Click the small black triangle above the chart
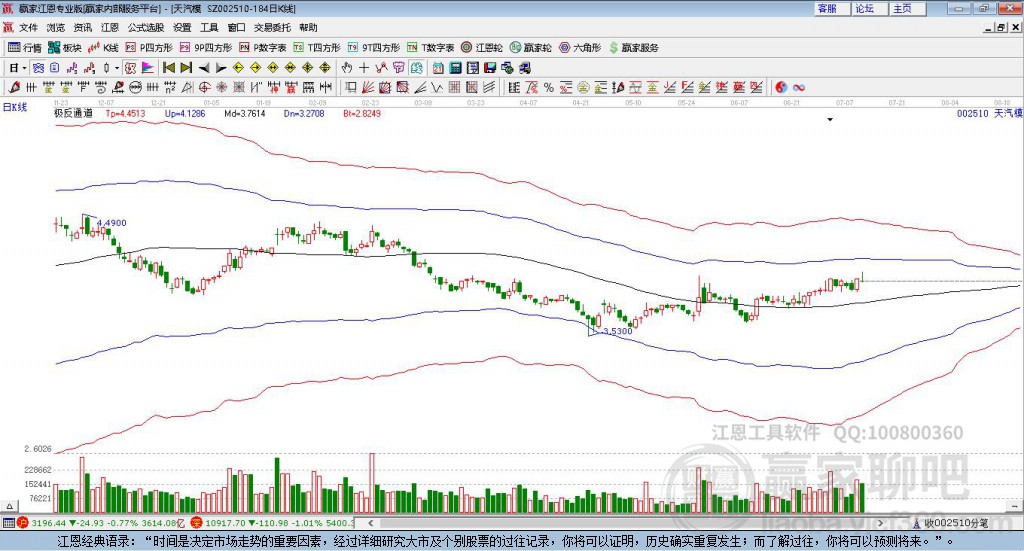 830,119
